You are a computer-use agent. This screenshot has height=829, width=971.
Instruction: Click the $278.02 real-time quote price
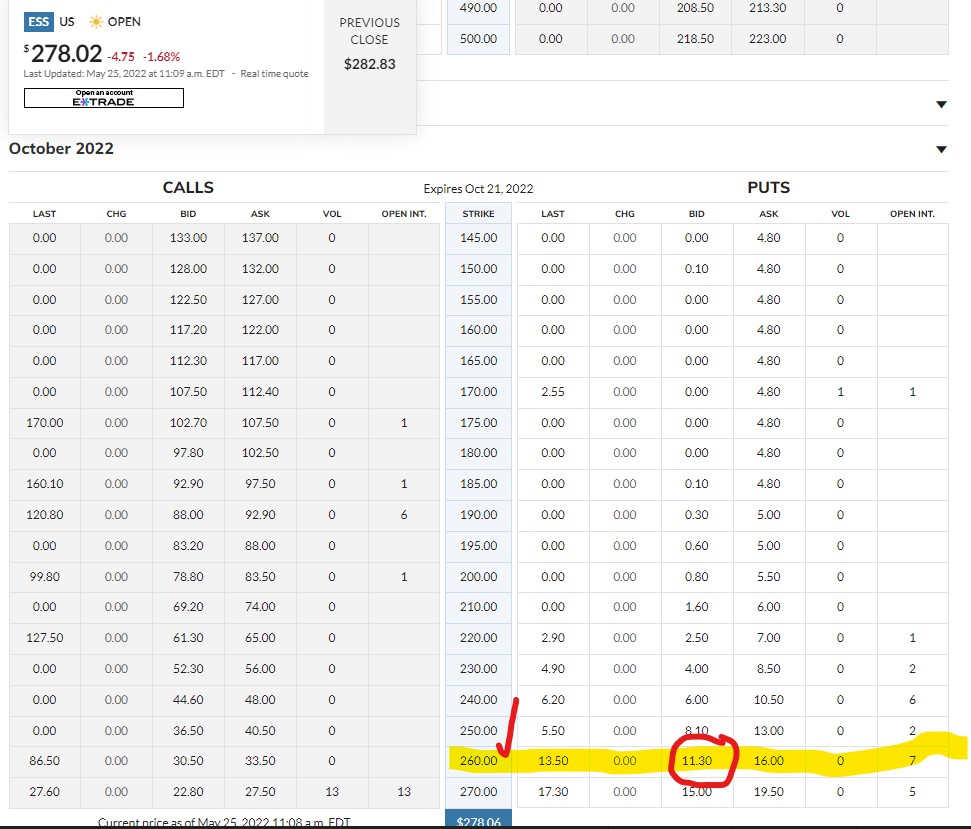tap(62, 53)
